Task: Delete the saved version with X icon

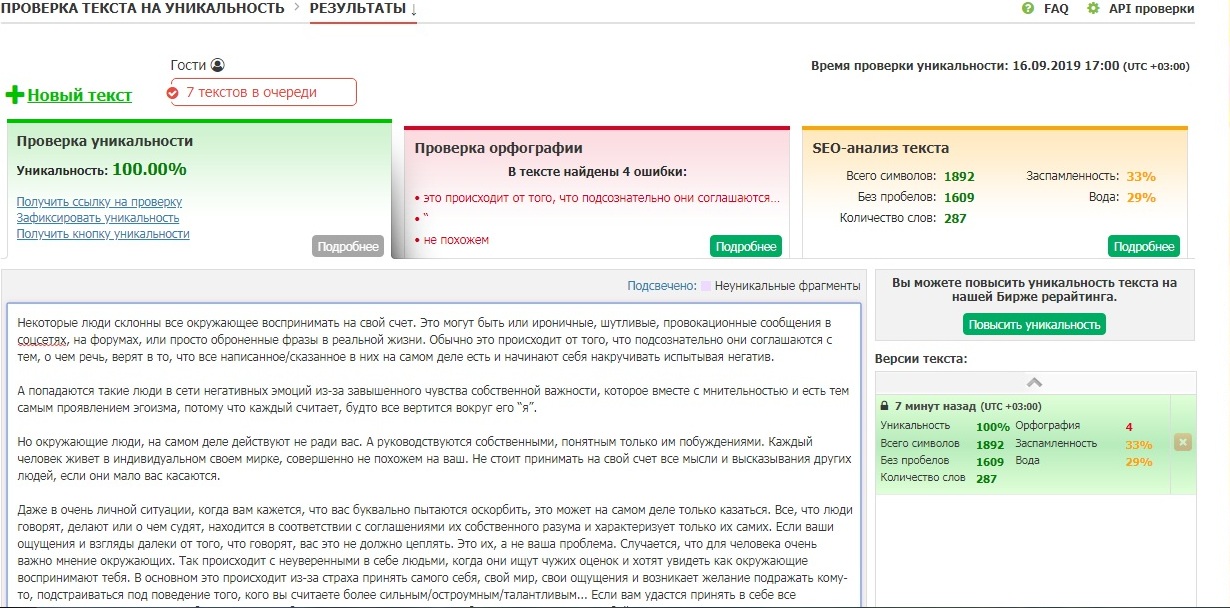Action: click(1183, 442)
